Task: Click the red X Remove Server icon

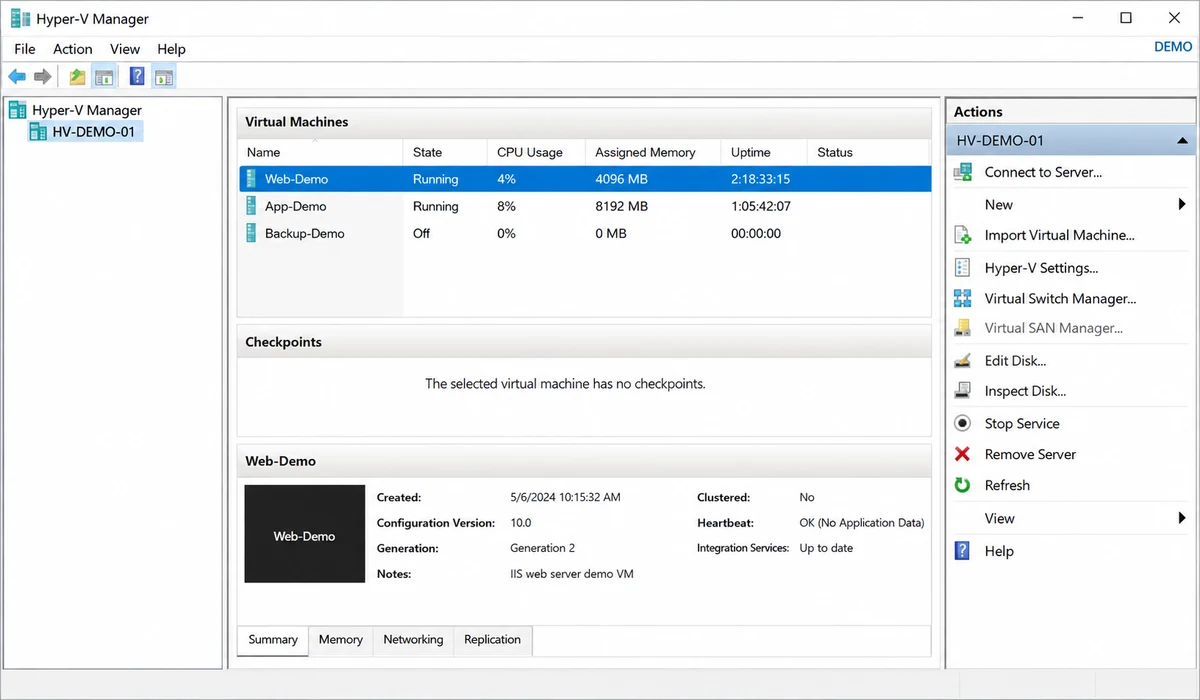Action: point(963,454)
